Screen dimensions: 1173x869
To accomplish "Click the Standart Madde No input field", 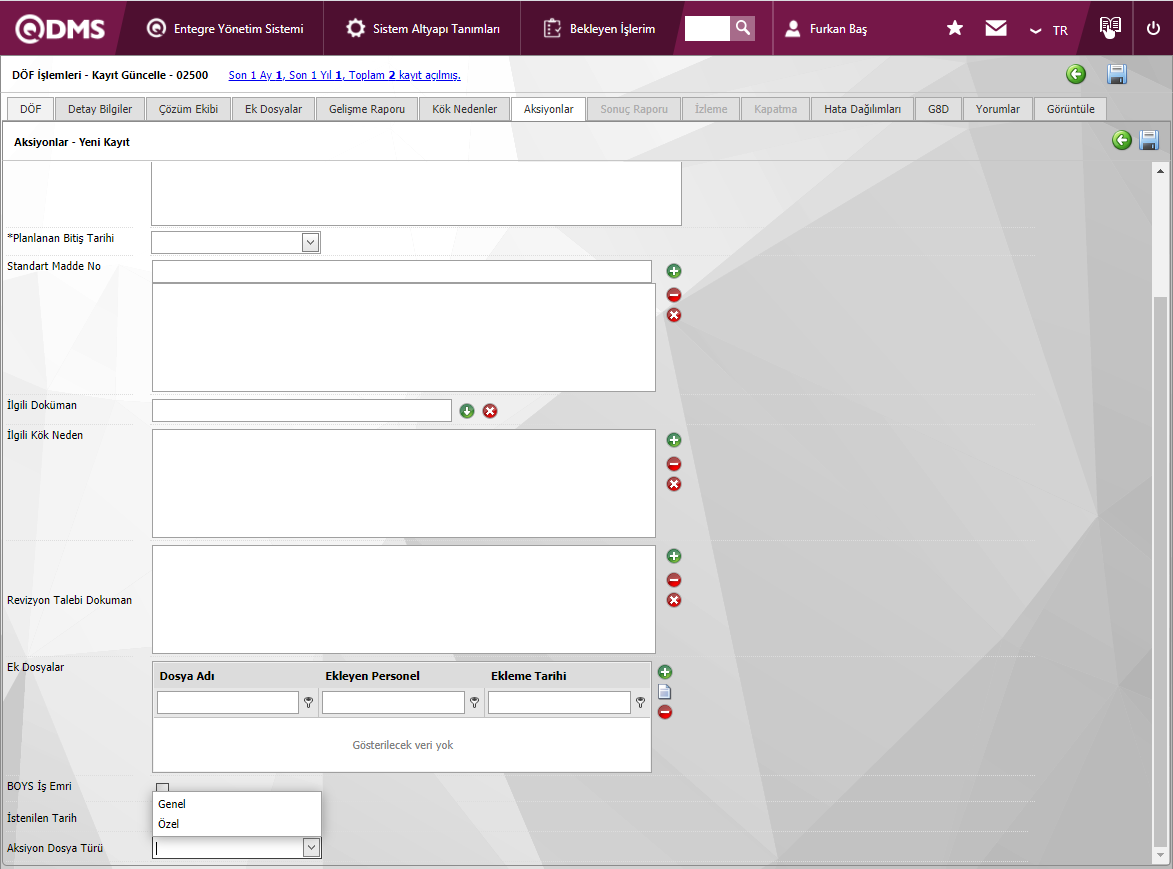I will (x=402, y=271).
